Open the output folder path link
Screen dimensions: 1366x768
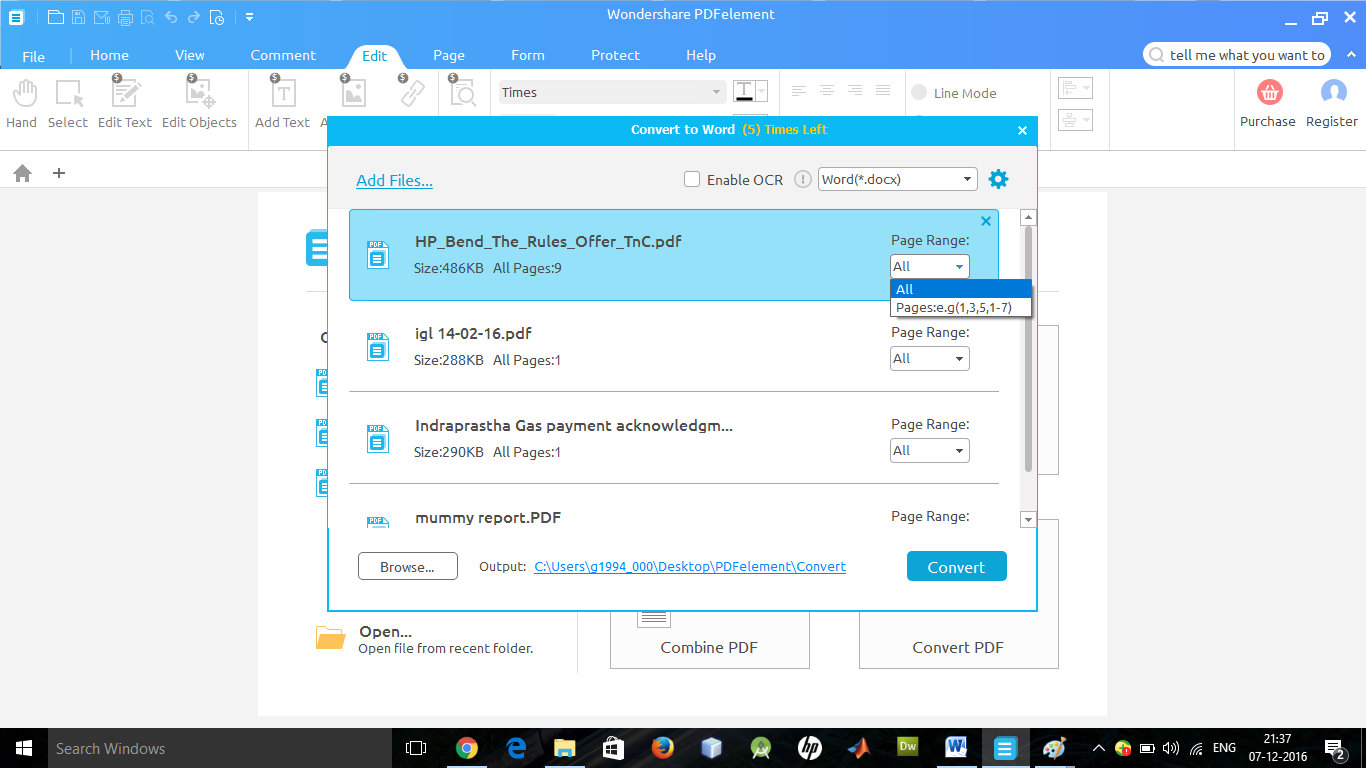tap(690, 566)
